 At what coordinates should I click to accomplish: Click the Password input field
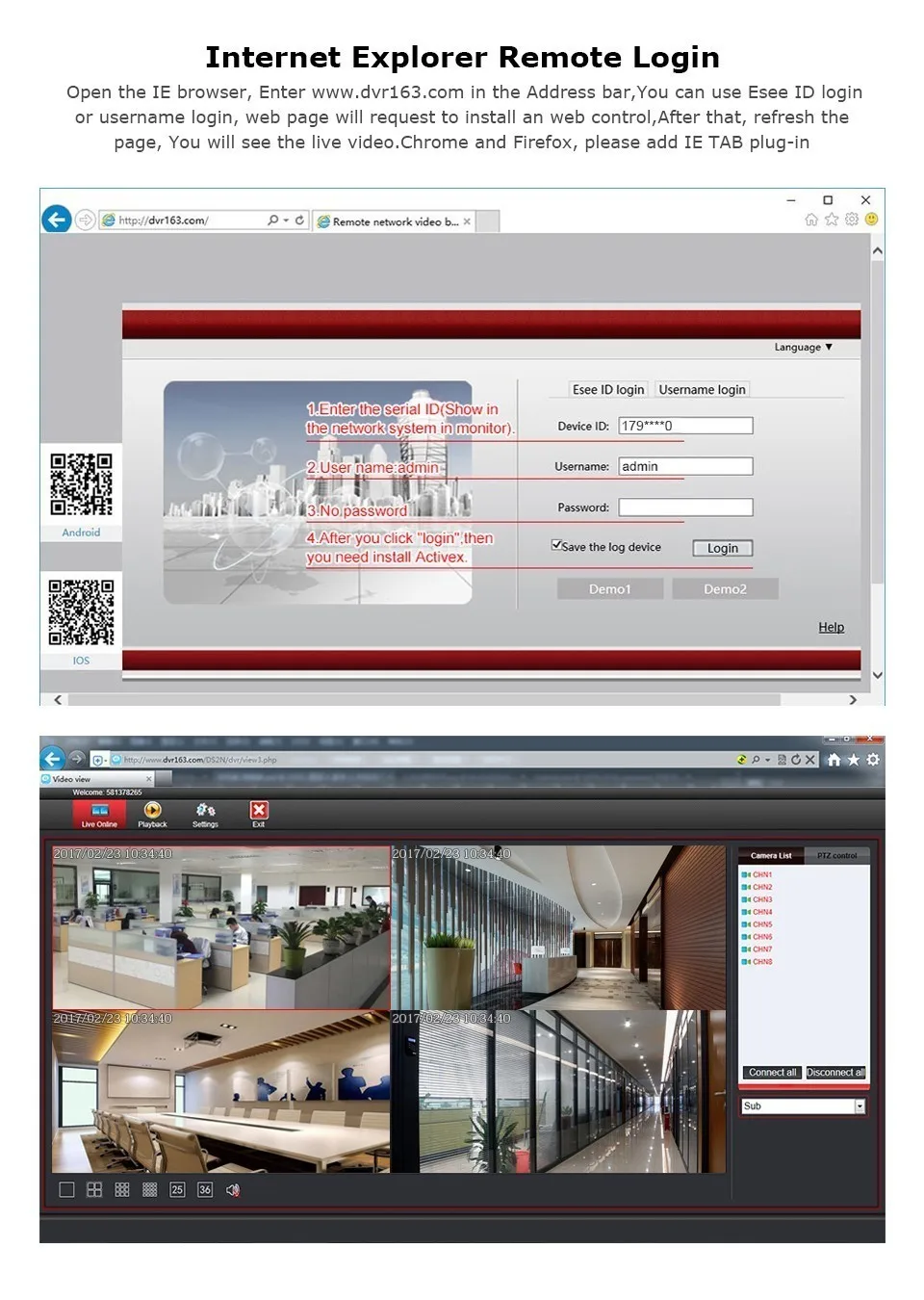[x=685, y=507]
